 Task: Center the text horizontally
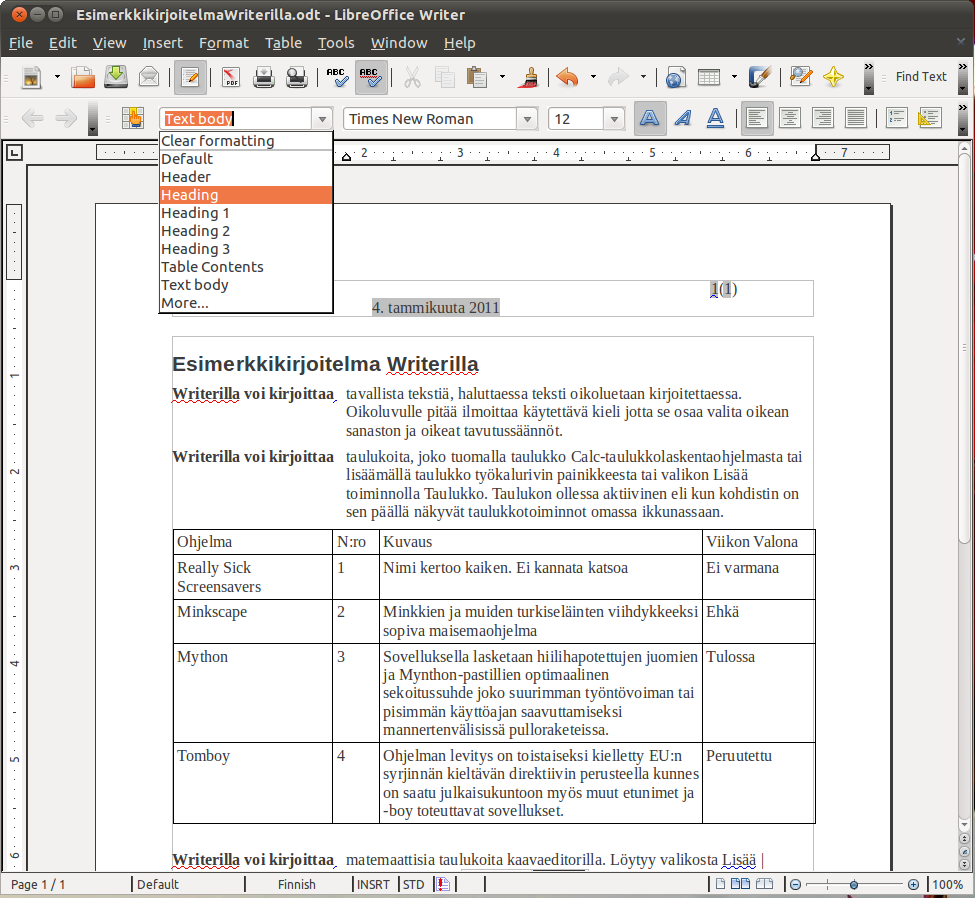pyautogui.click(x=790, y=118)
